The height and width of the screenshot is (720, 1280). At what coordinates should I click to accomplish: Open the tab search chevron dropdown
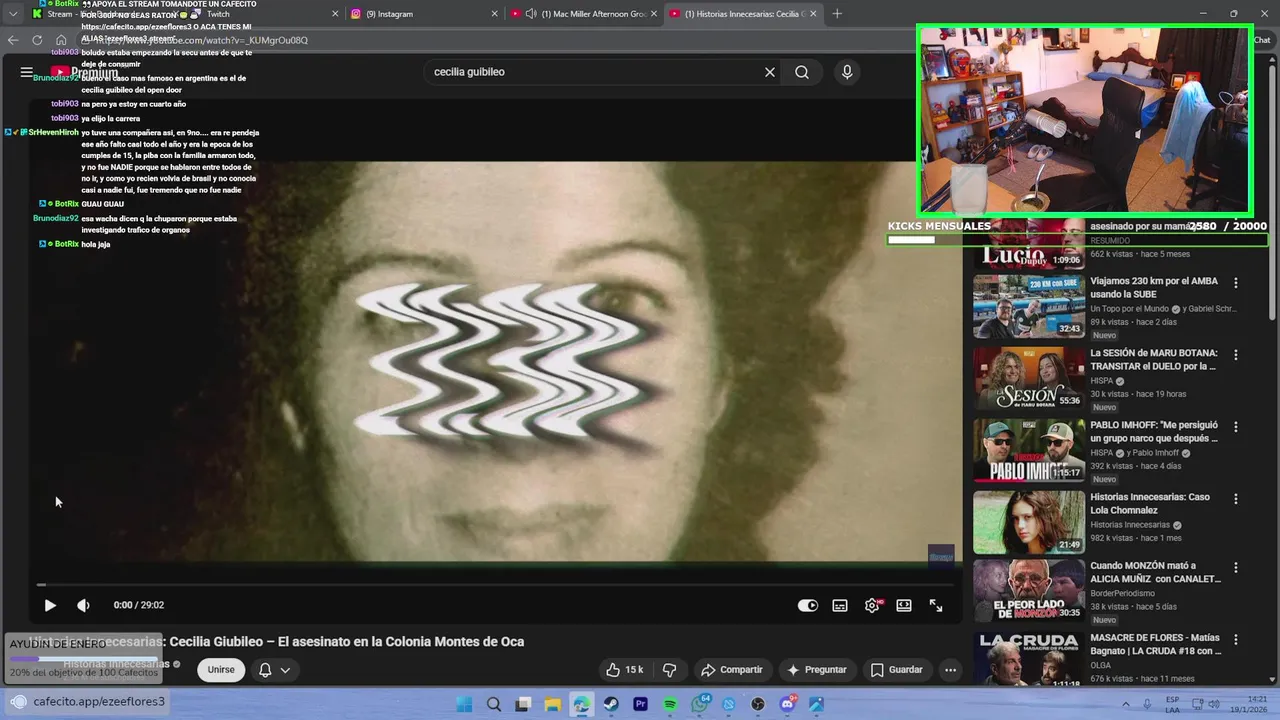click(13, 14)
